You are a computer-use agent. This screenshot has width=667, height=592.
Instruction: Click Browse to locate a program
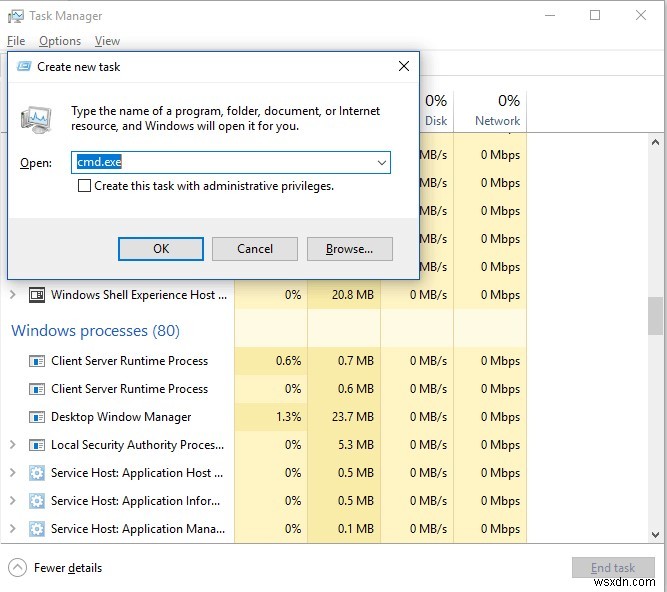tap(349, 249)
